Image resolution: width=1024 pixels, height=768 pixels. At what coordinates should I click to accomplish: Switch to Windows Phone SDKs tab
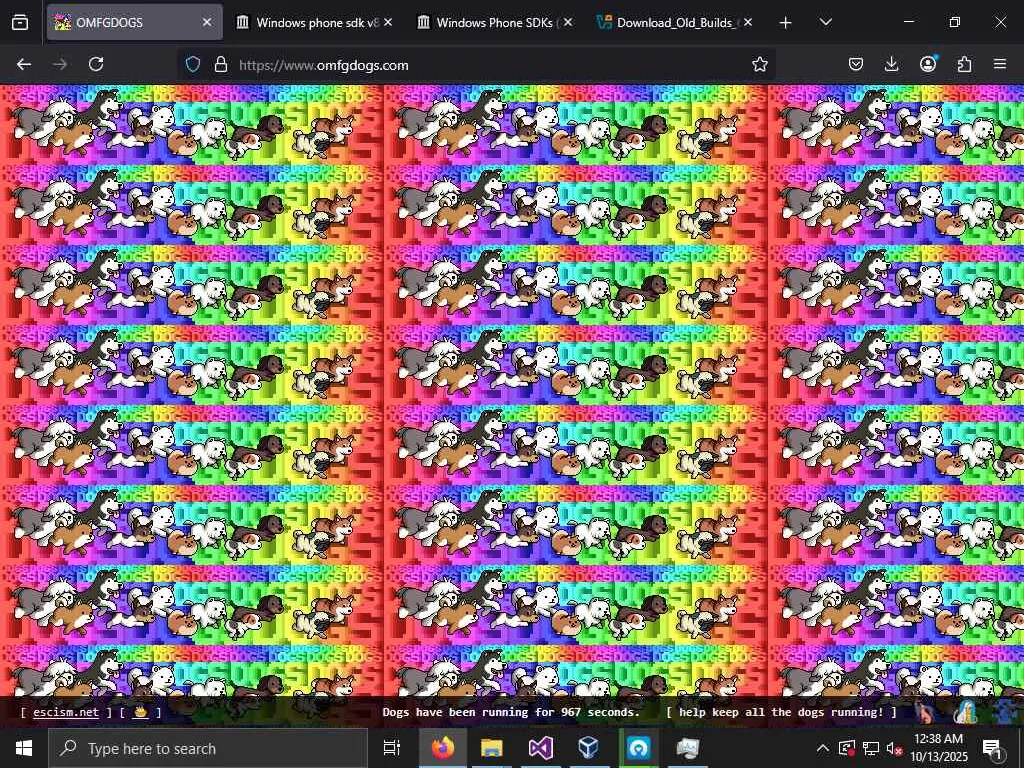pyautogui.click(x=495, y=22)
